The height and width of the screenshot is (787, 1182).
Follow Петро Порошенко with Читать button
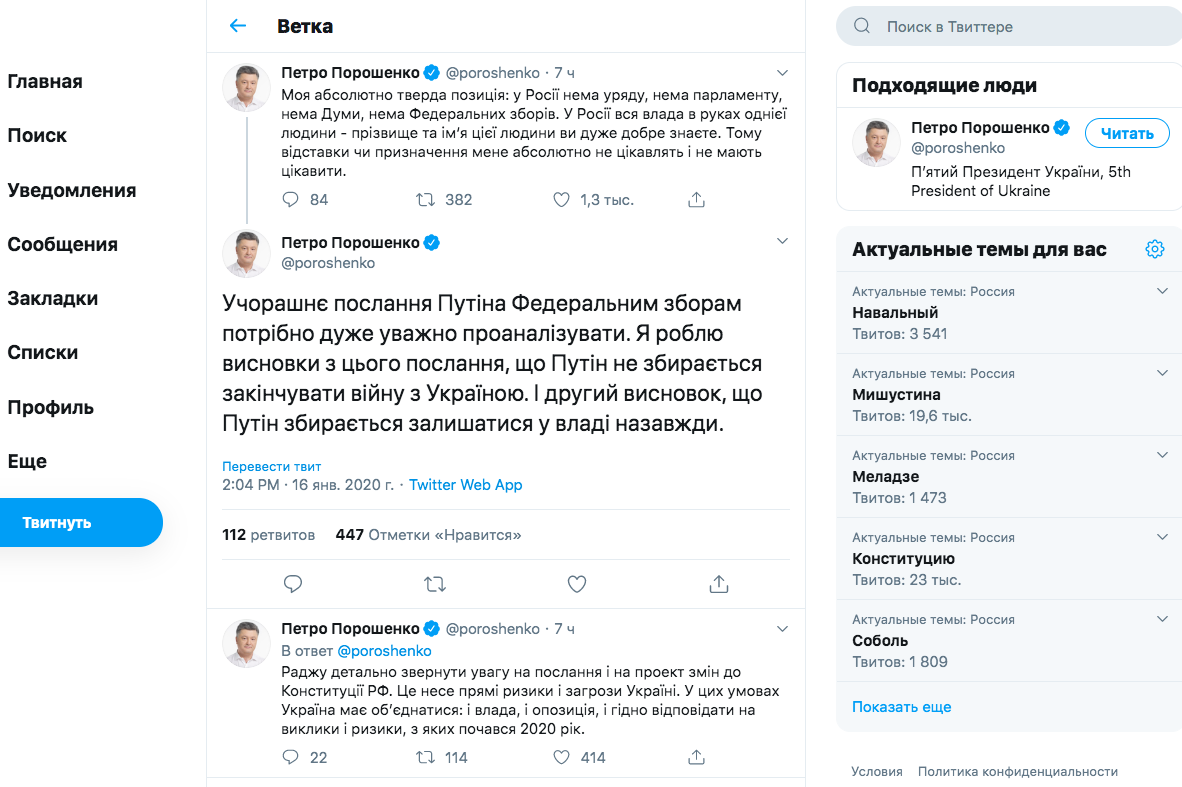point(1127,133)
